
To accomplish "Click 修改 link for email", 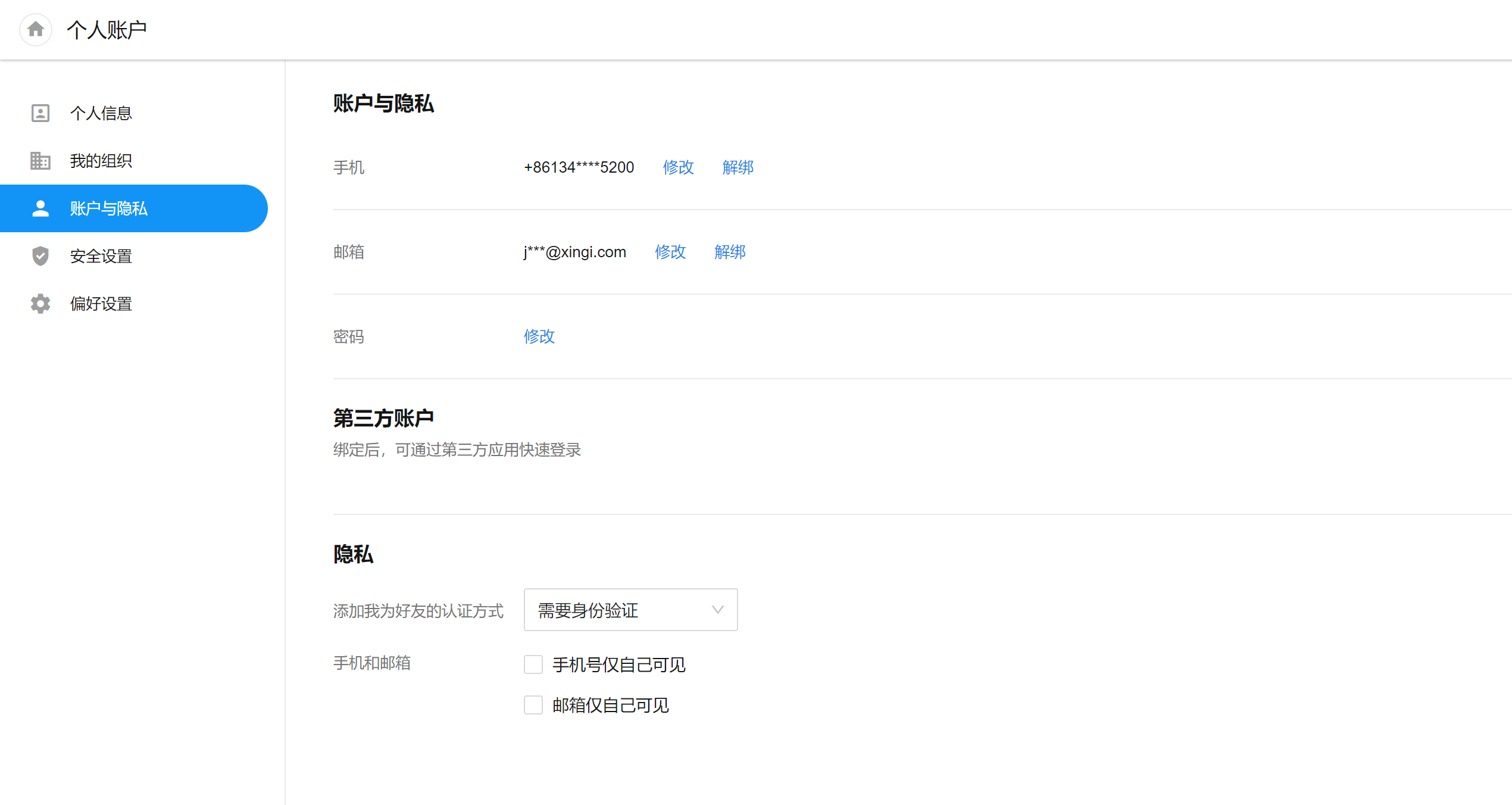I will point(670,252).
